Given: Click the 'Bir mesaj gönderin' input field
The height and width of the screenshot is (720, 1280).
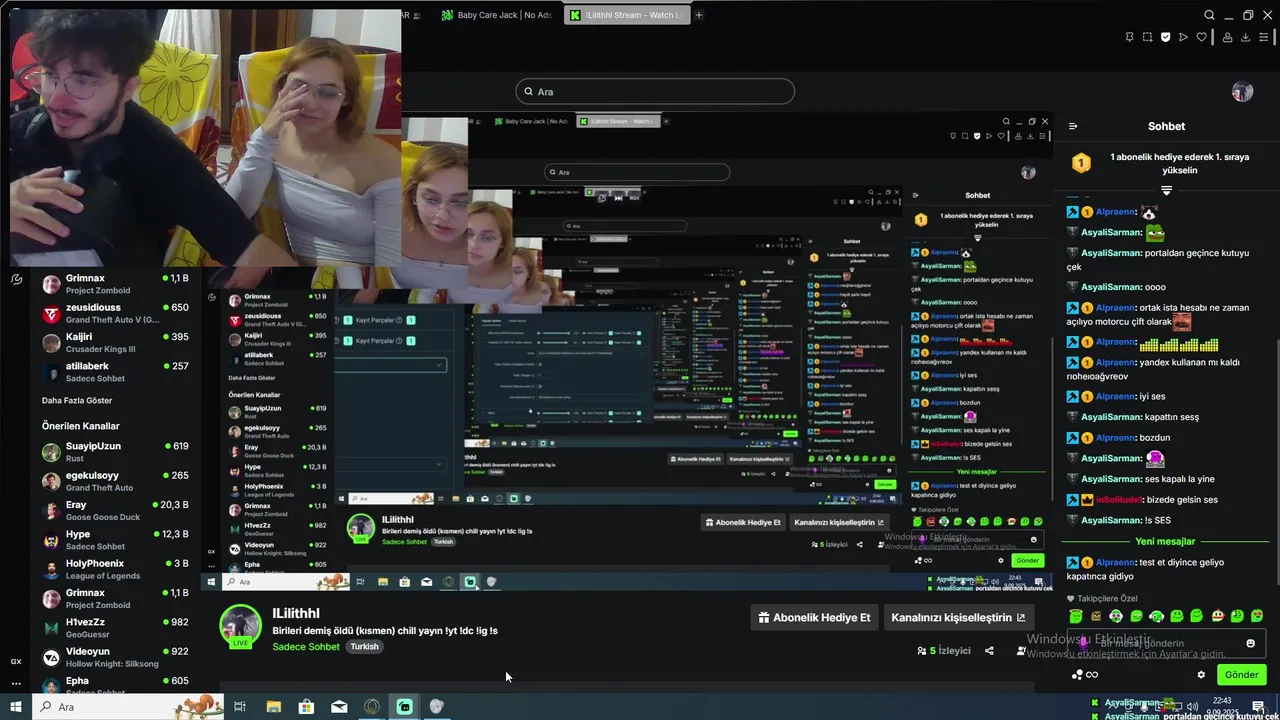Looking at the screenshot, I should point(1165,643).
